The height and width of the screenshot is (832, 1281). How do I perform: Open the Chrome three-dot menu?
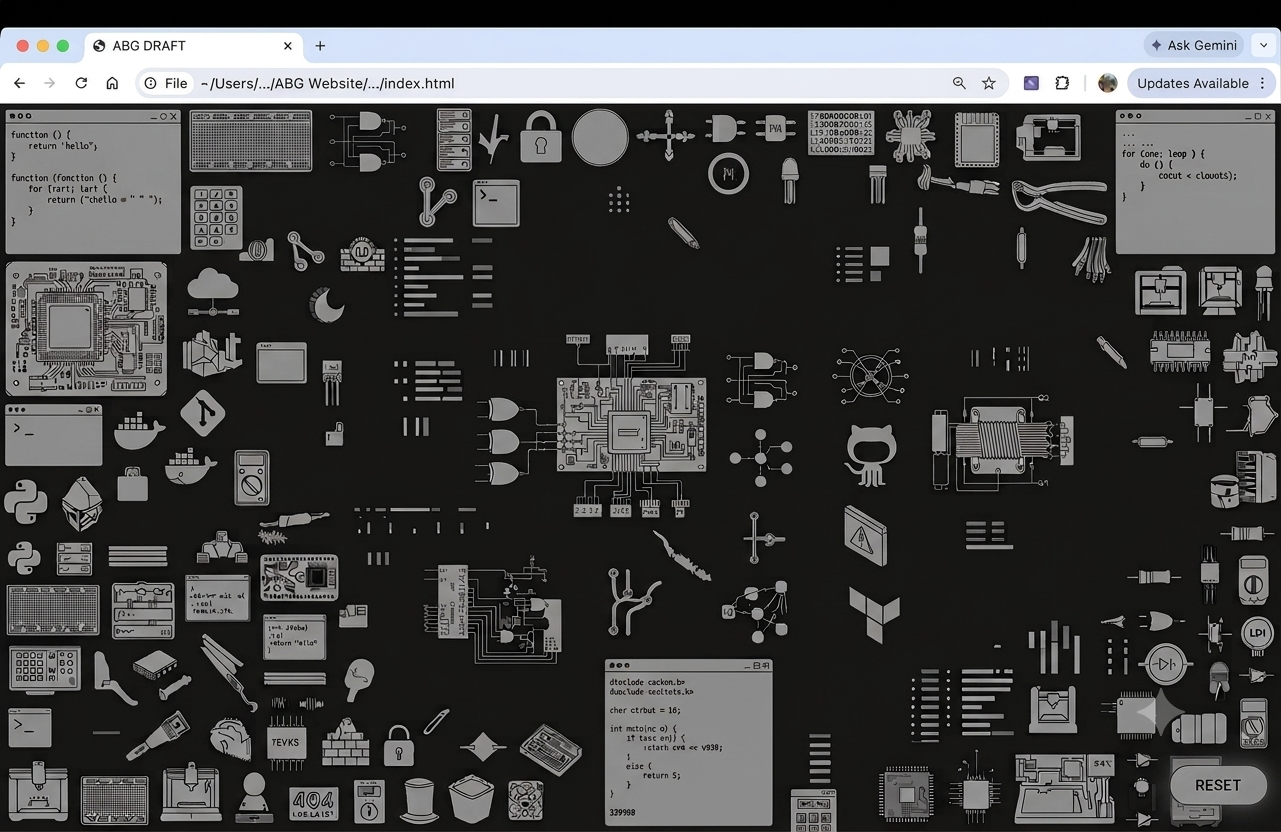pos(1262,83)
